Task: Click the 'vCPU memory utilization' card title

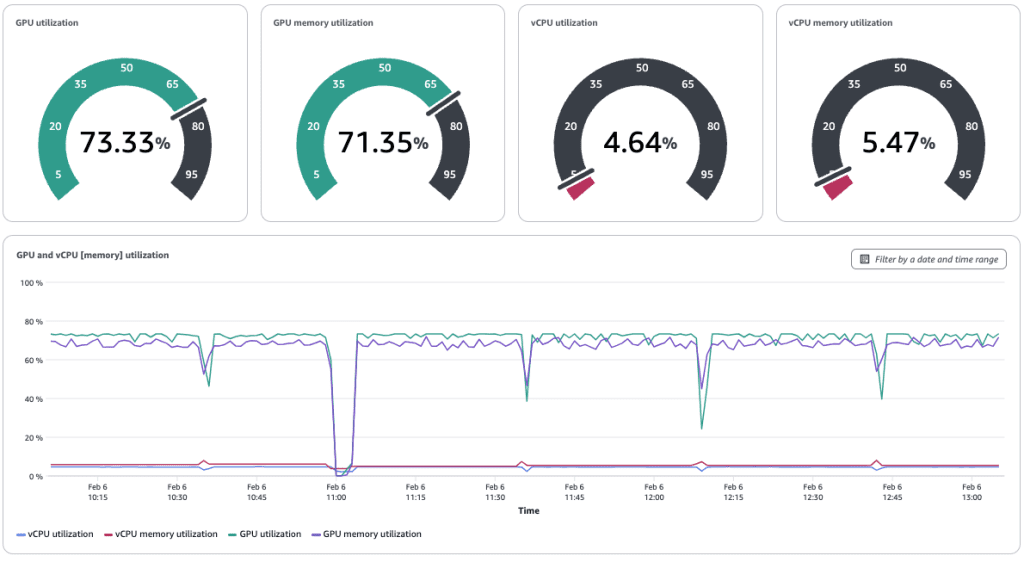Action: (x=840, y=22)
